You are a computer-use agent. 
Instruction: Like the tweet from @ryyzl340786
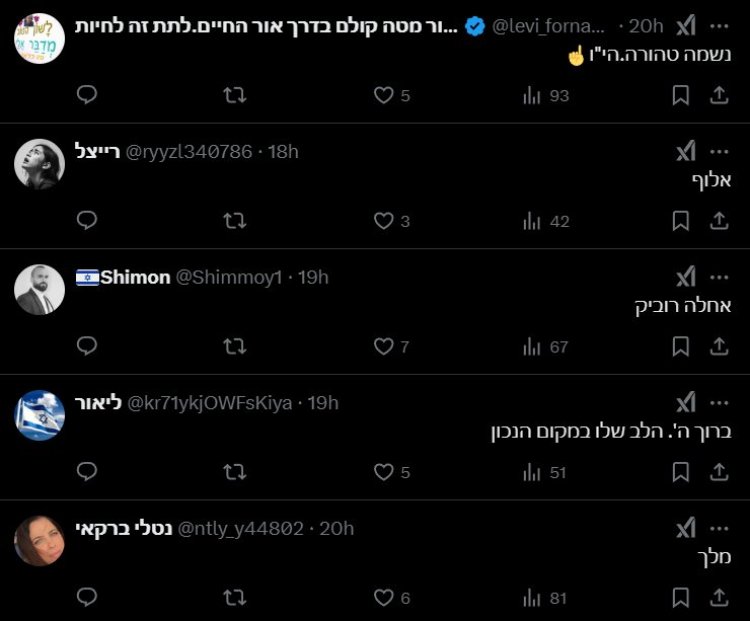tap(384, 221)
